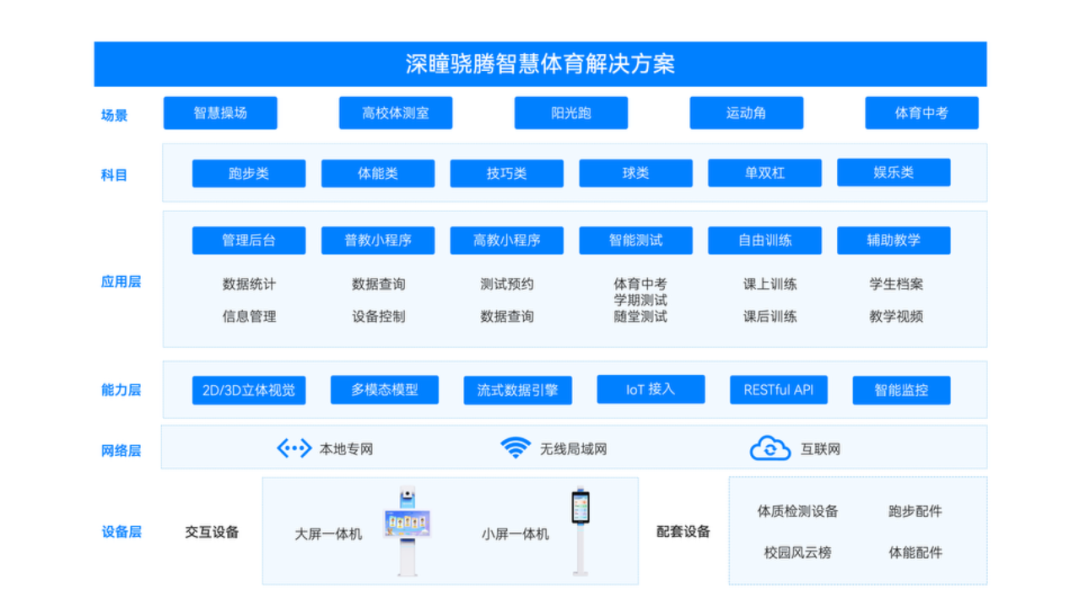Open the 管理后台 application block
This screenshot has width=1080, height=608.
(249, 240)
